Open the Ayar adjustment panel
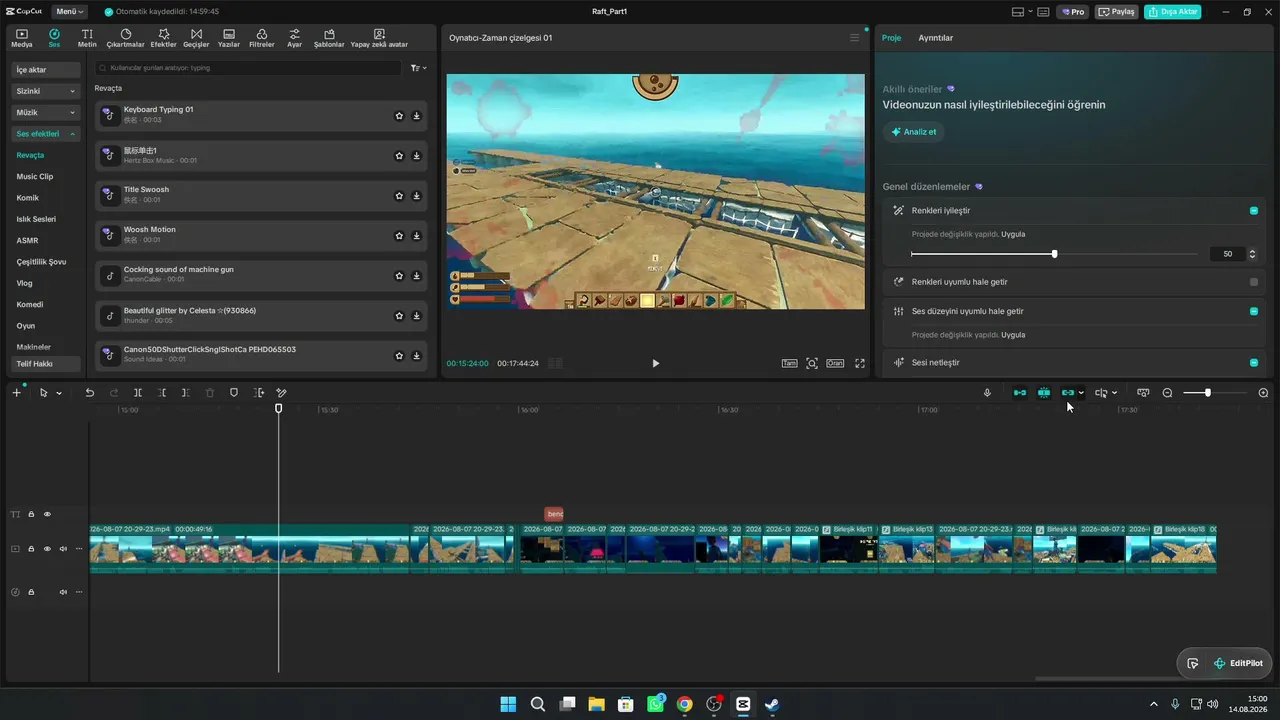Viewport: 1280px width, 720px height. tap(294, 38)
